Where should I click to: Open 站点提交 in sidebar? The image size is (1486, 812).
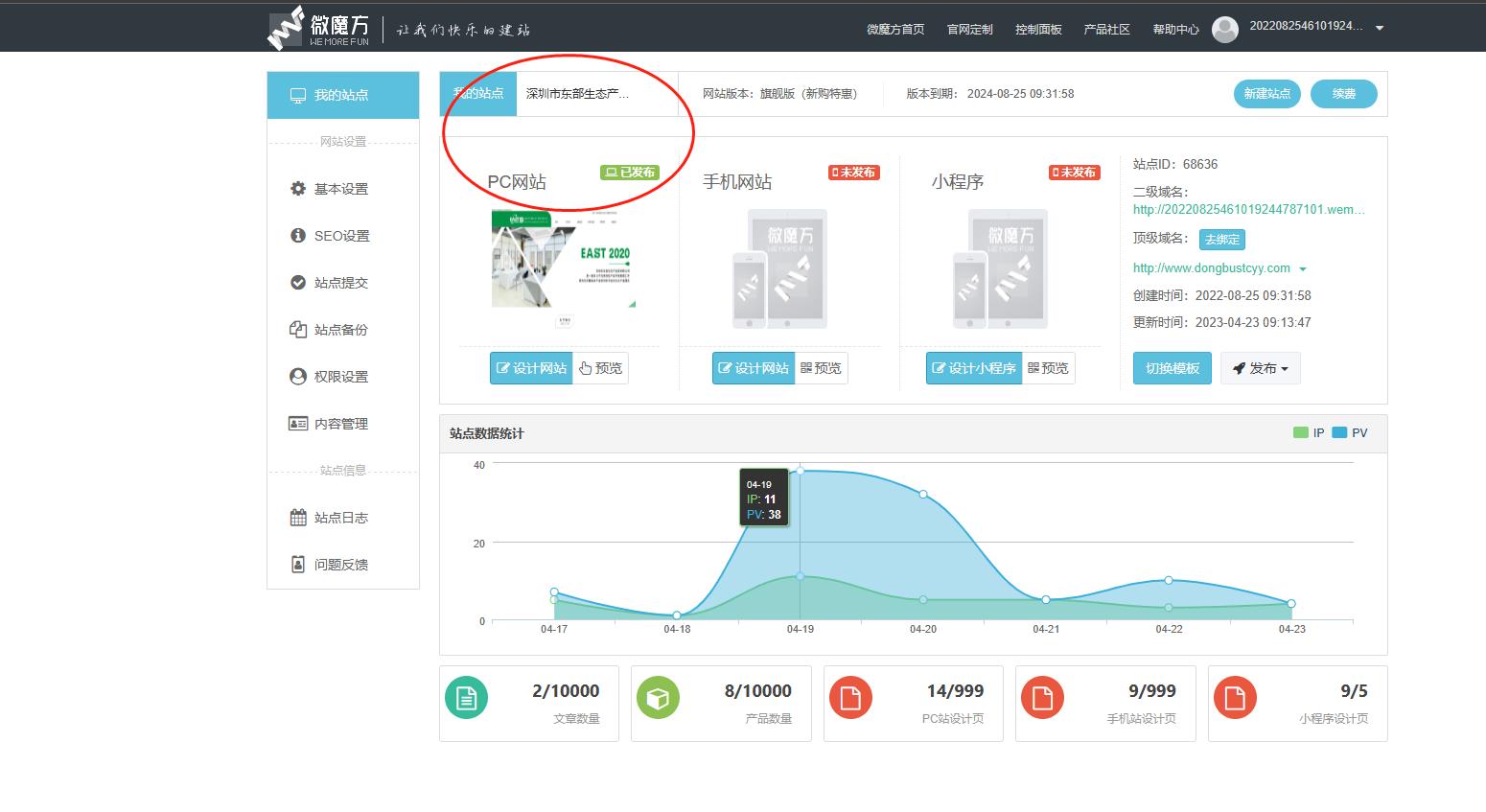tap(343, 283)
